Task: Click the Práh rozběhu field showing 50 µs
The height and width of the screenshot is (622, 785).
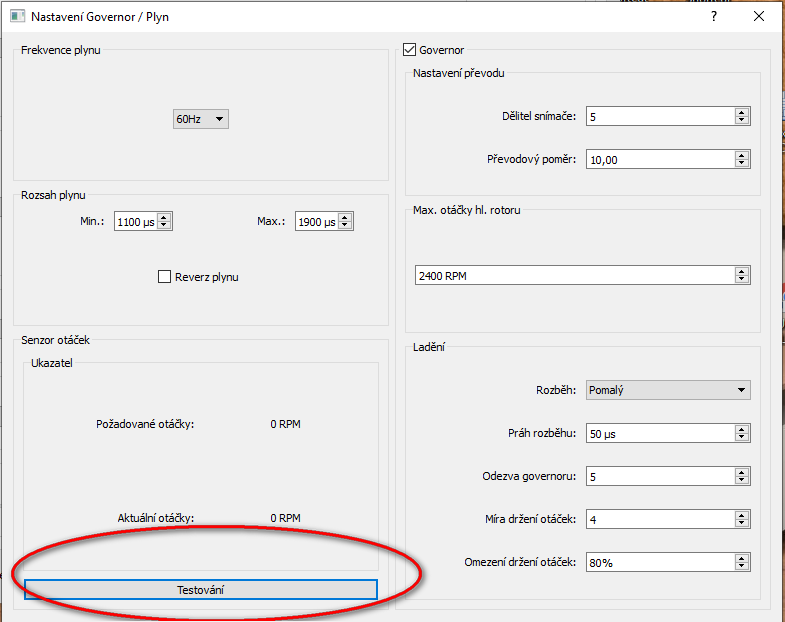Action: point(659,433)
